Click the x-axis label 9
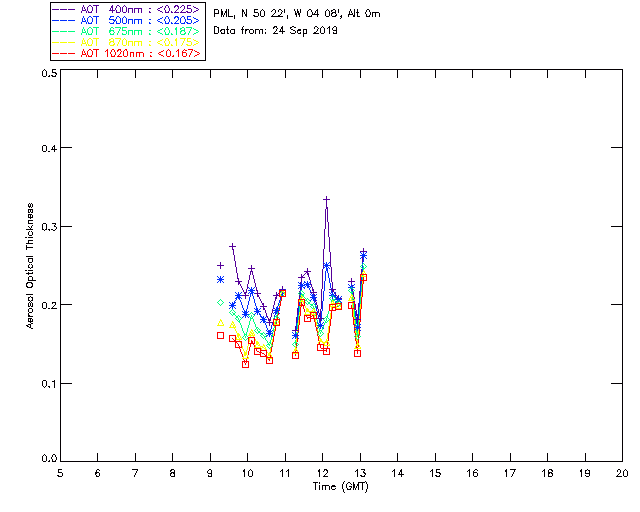The width and height of the screenshot is (640, 512). (210, 473)
